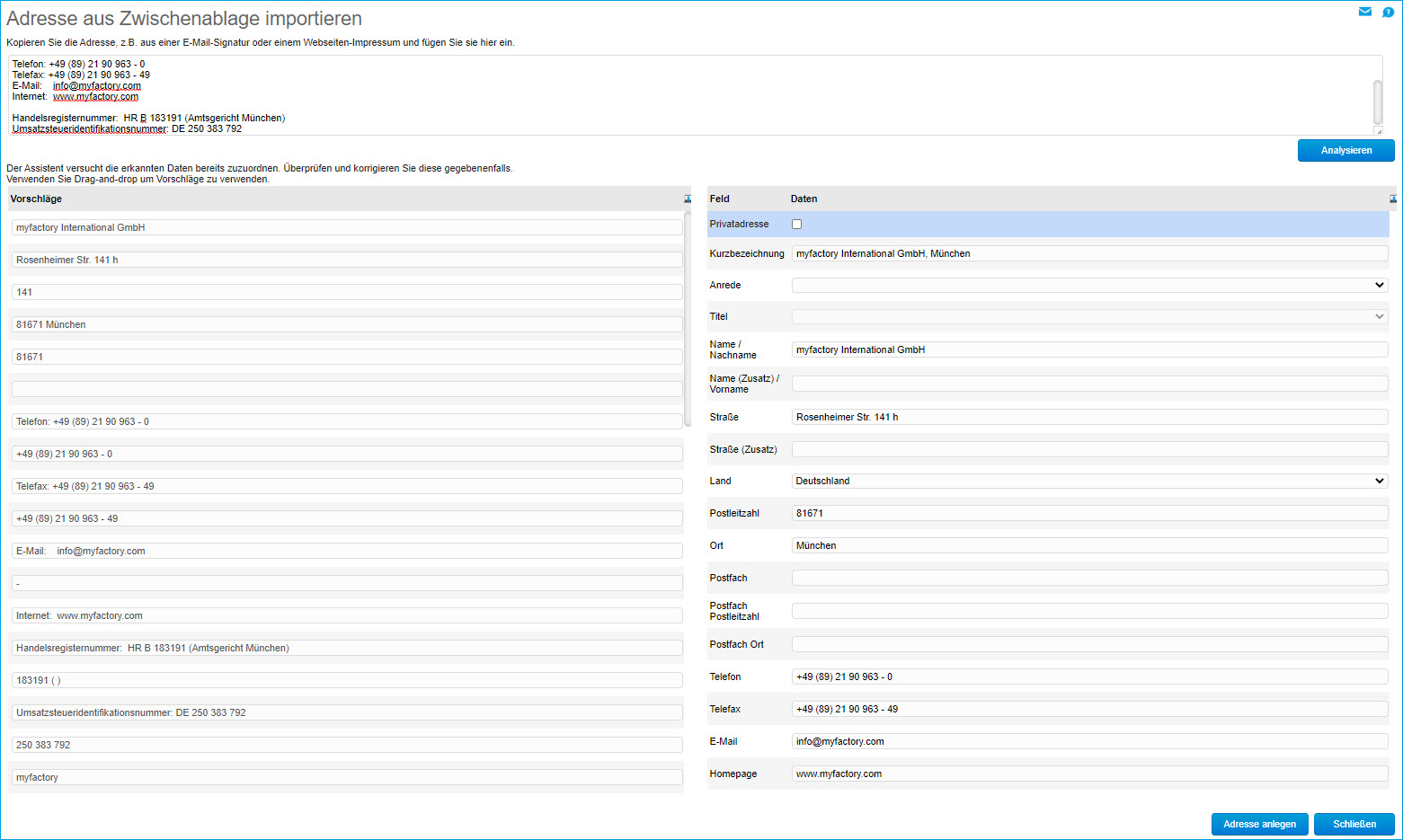Click the Schließen button
This screenshot has height=840, width=1403.
1354,824
